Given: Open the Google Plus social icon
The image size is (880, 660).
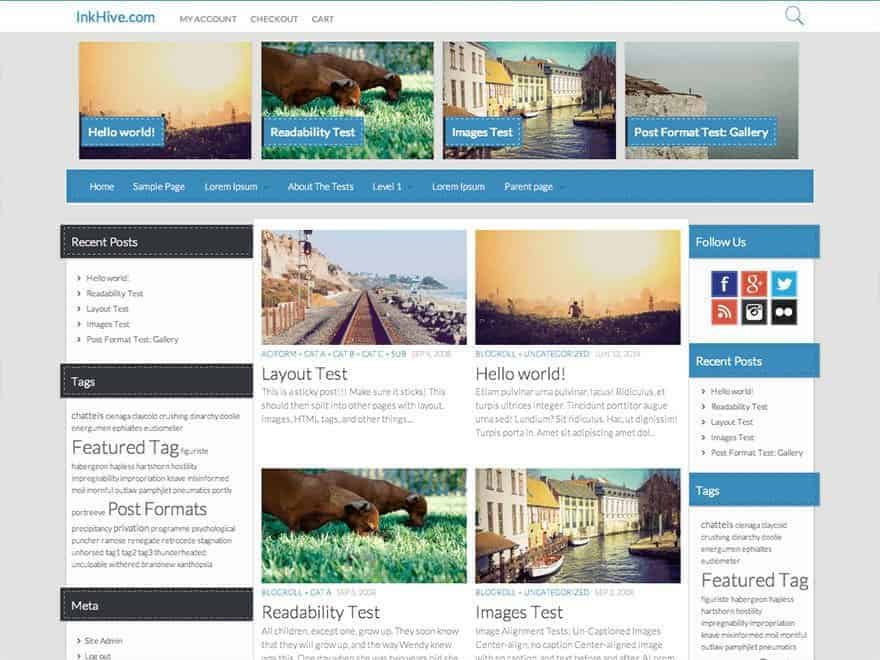Looking at the screenshot, I should coord(754,284).
